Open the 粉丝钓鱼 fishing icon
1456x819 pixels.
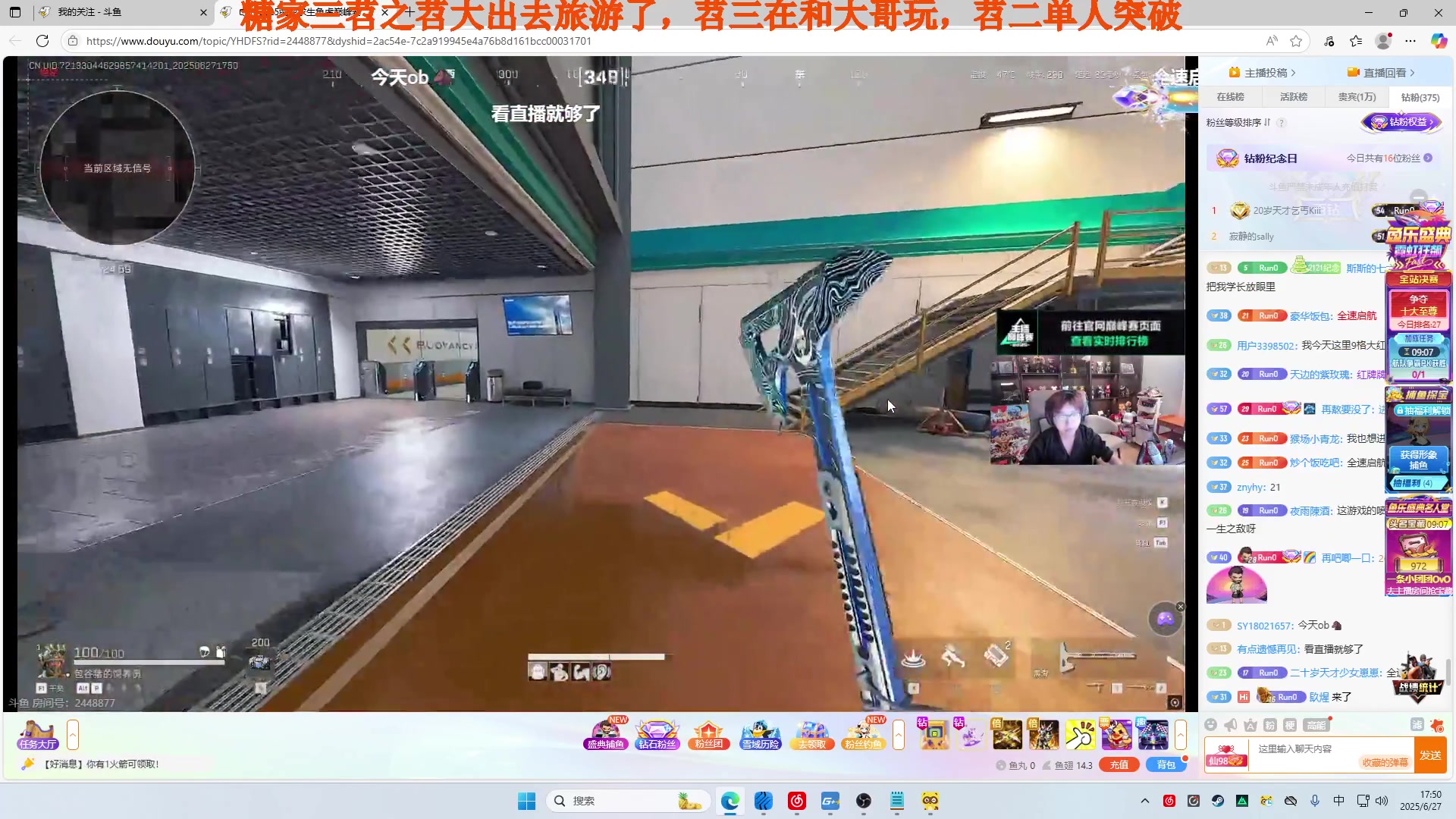point(864,734)
